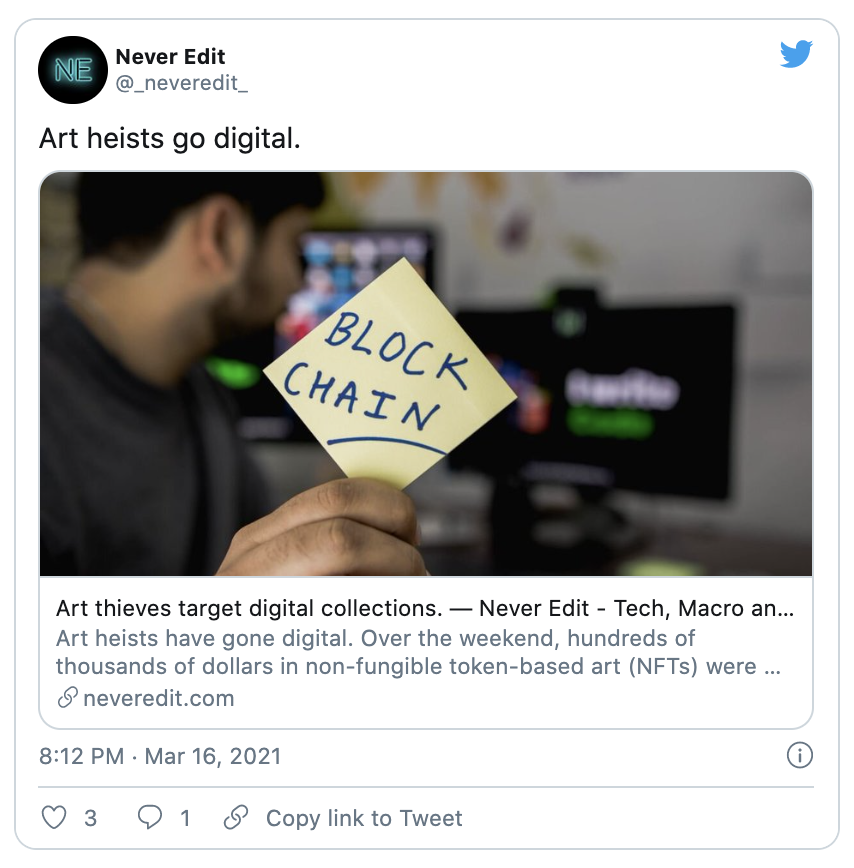Select Copy link to Tweet text
This screenshot has width=854, height=868.
[x=364, y=818]
